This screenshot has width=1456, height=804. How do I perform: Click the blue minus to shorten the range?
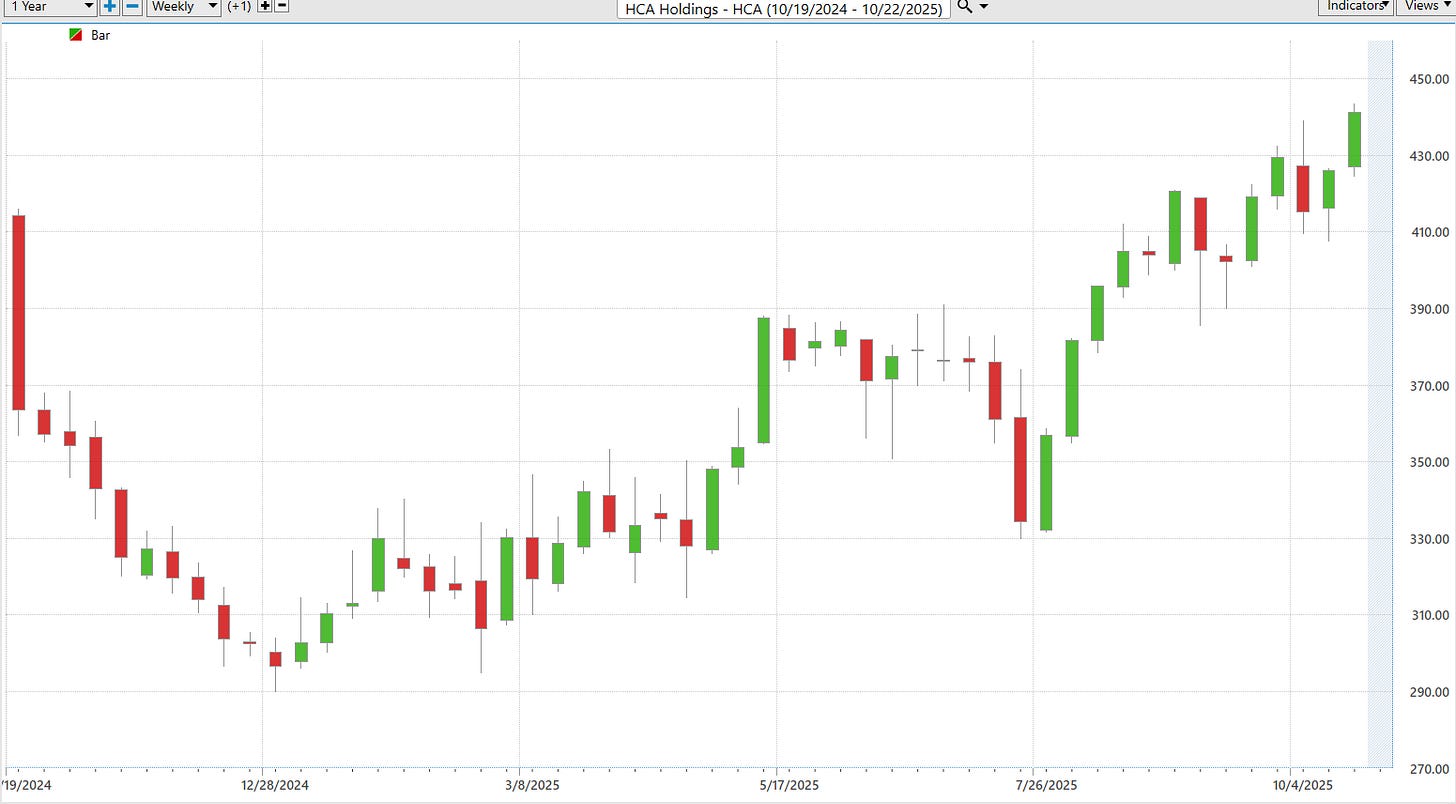132,6
